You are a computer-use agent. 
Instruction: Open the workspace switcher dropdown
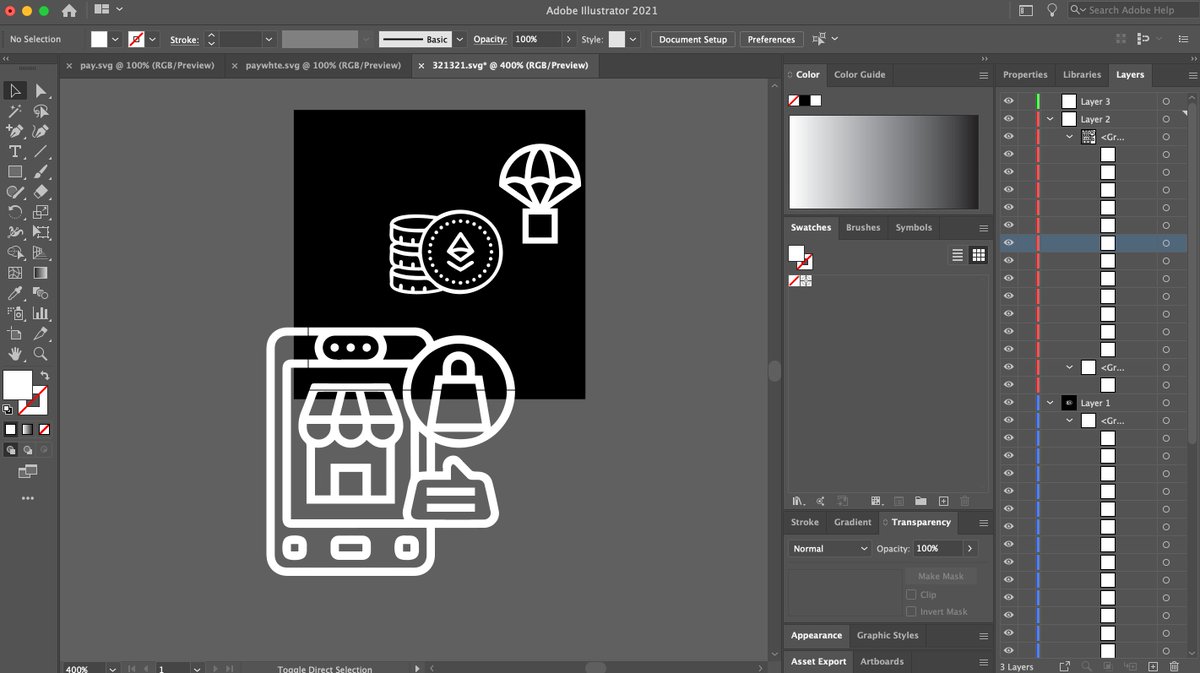[x=107, y=10]
